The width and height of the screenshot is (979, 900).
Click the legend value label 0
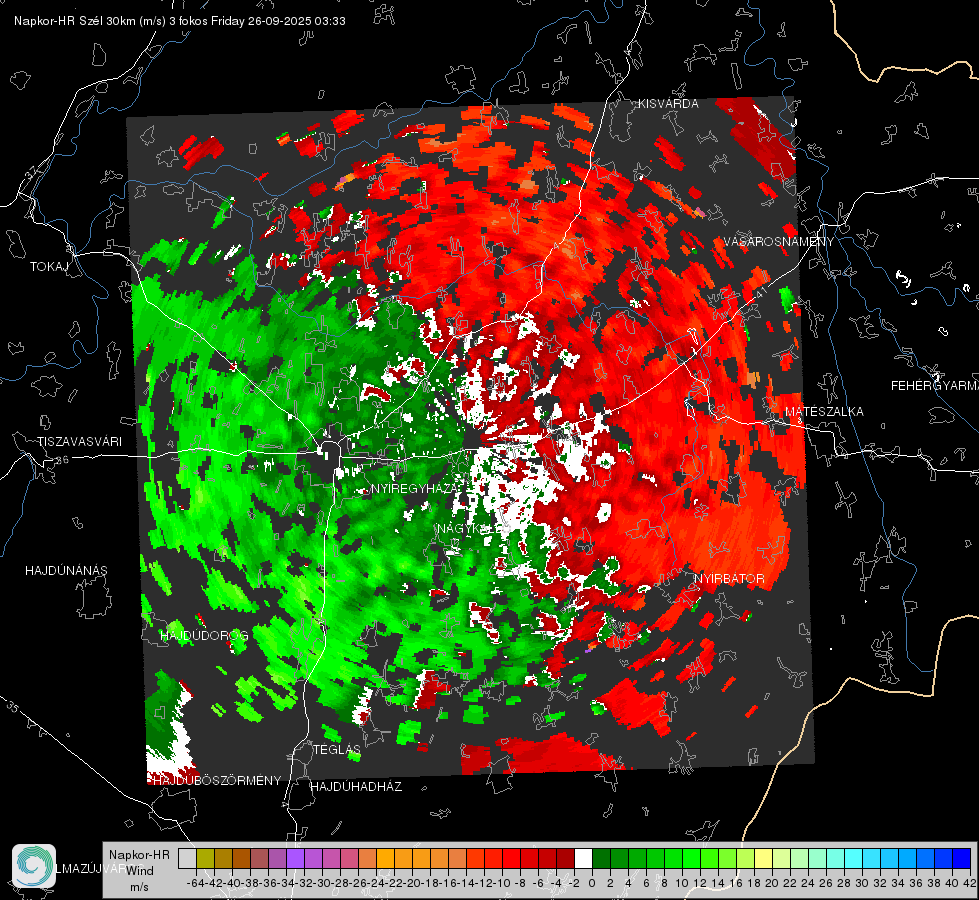click(x=592, y=883)
